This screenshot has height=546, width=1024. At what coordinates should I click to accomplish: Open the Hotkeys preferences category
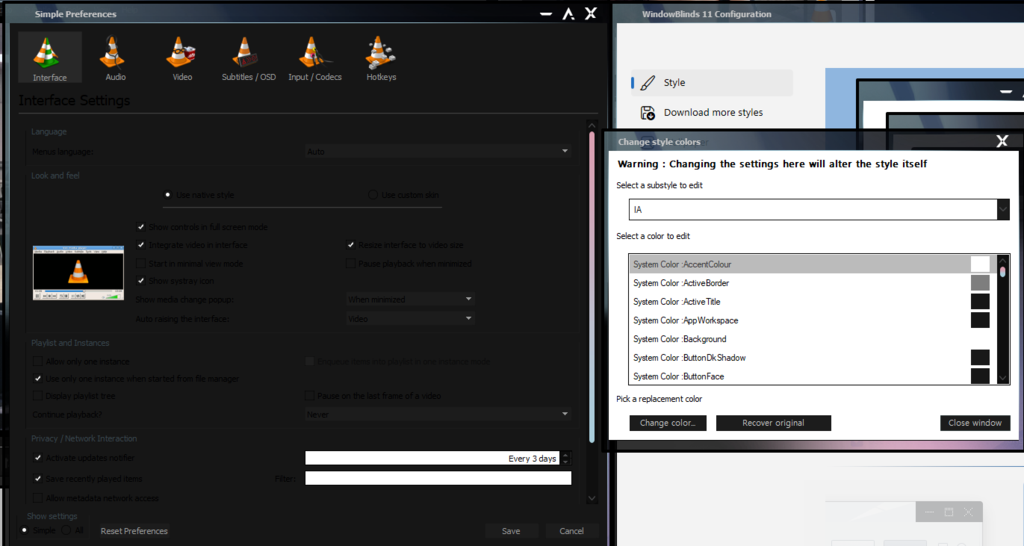click(381, 57)
